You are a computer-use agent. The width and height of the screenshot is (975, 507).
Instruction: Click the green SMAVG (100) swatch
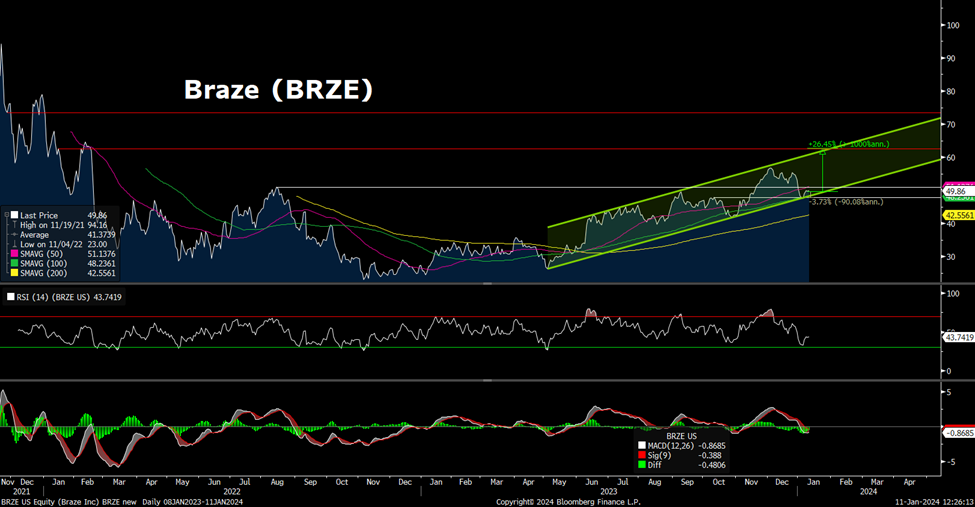[14, 264]
